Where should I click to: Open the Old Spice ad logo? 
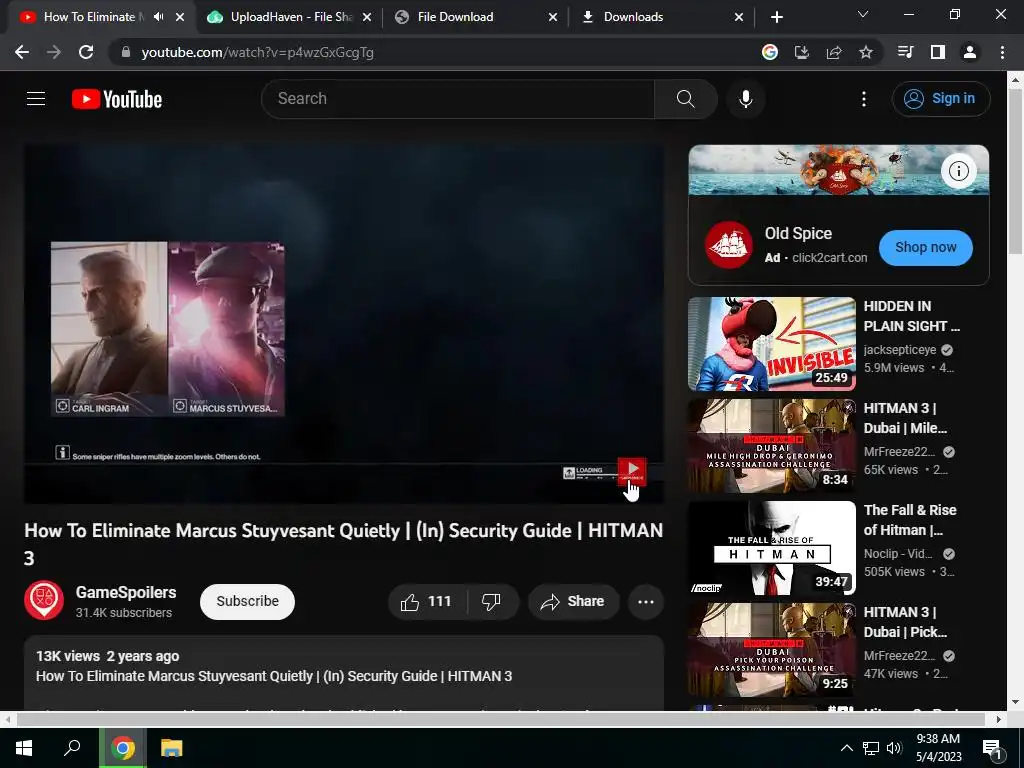click(728, 245)
